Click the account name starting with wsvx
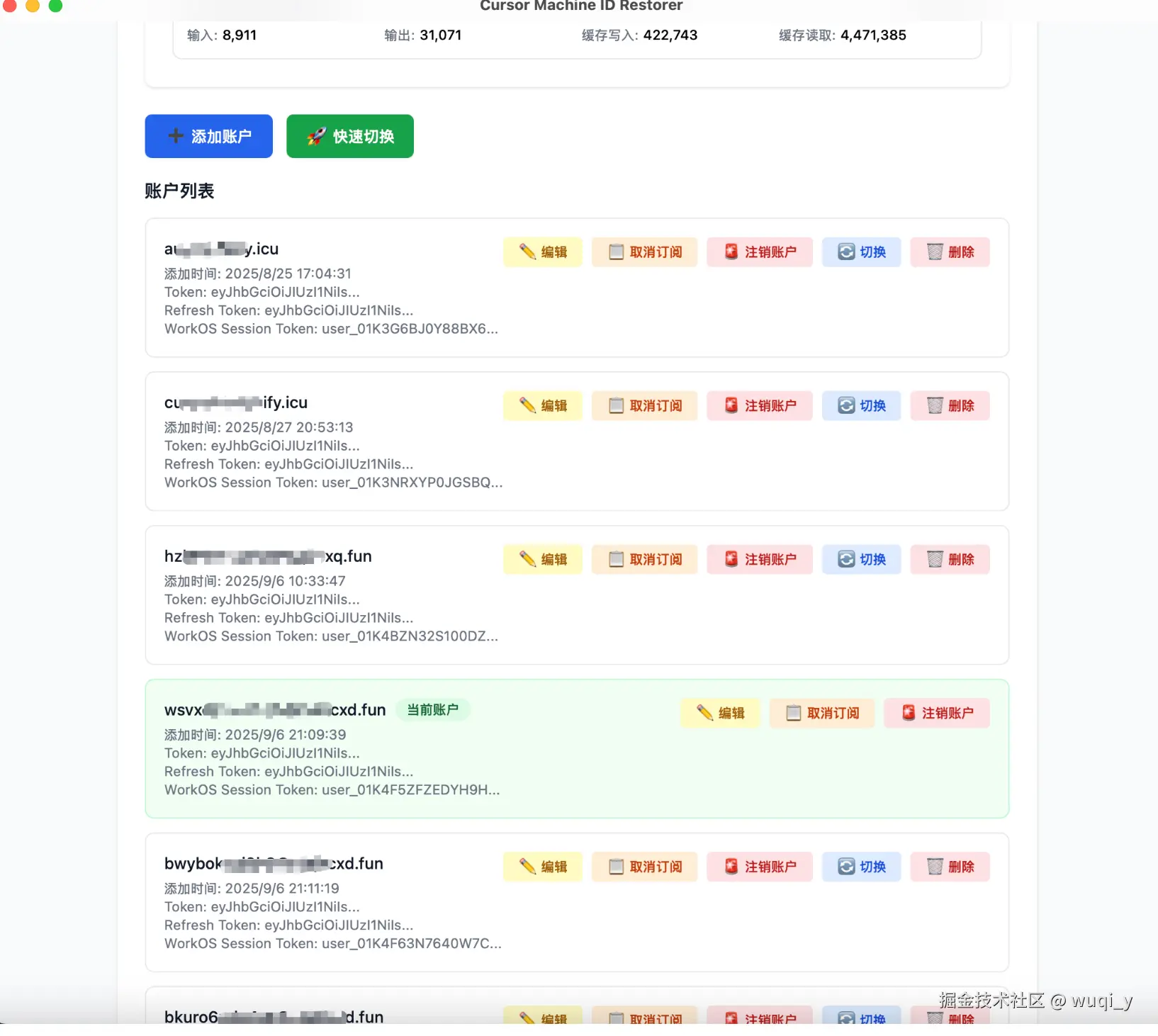Screen dimensions: 1158x1036 [275, 711]
